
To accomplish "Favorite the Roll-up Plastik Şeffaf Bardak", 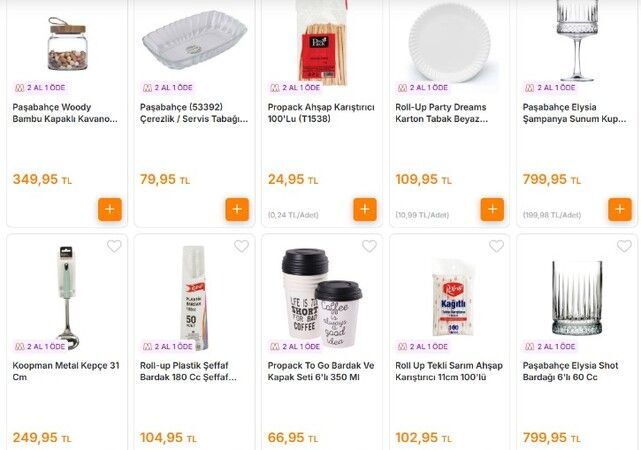I will [241, 246].
